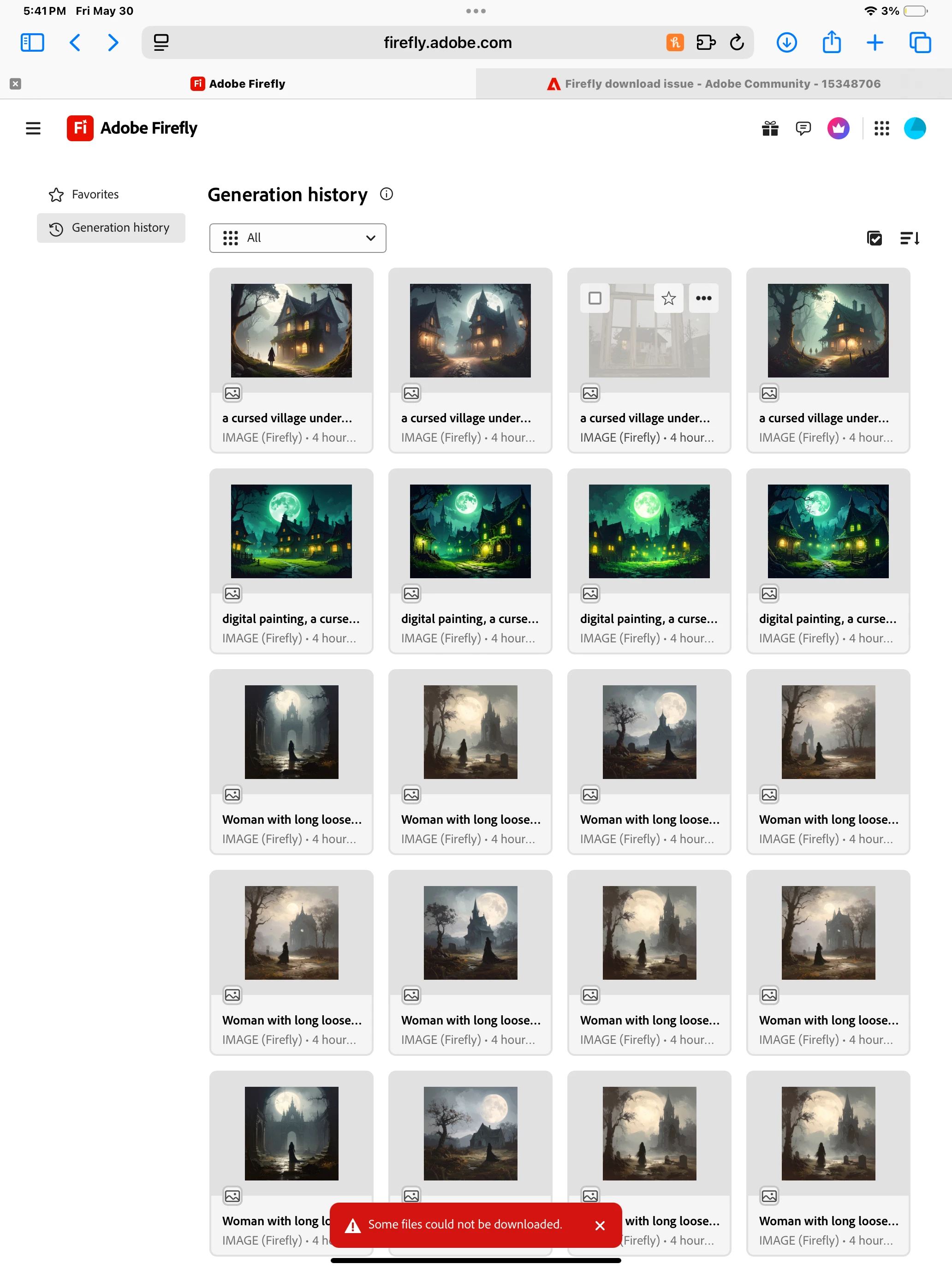Expand the All filter dropdown
The height and width of the screenshot is (1270, 952).
tap(297, 238)
